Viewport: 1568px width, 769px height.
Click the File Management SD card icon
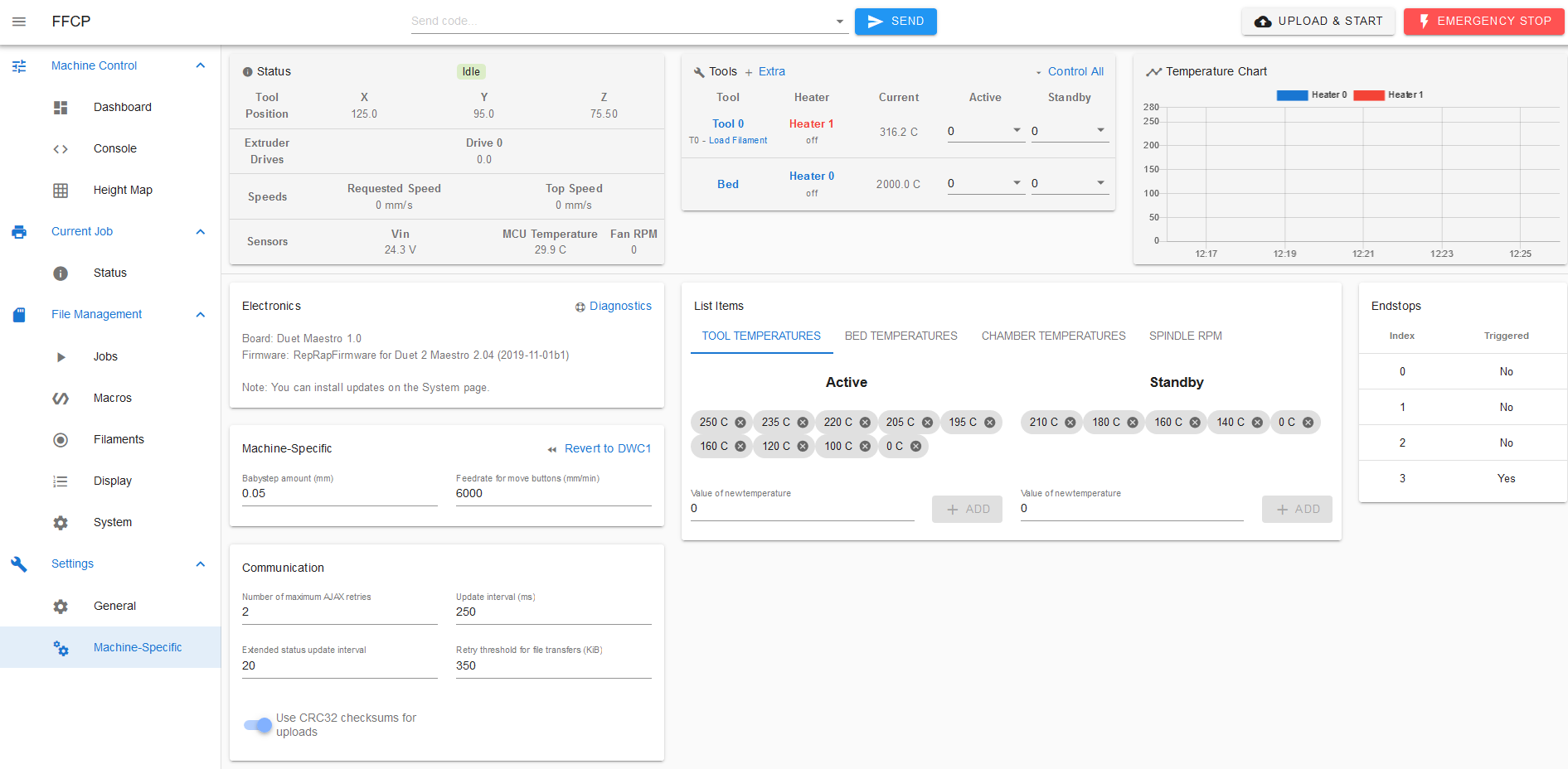point(19,315)
